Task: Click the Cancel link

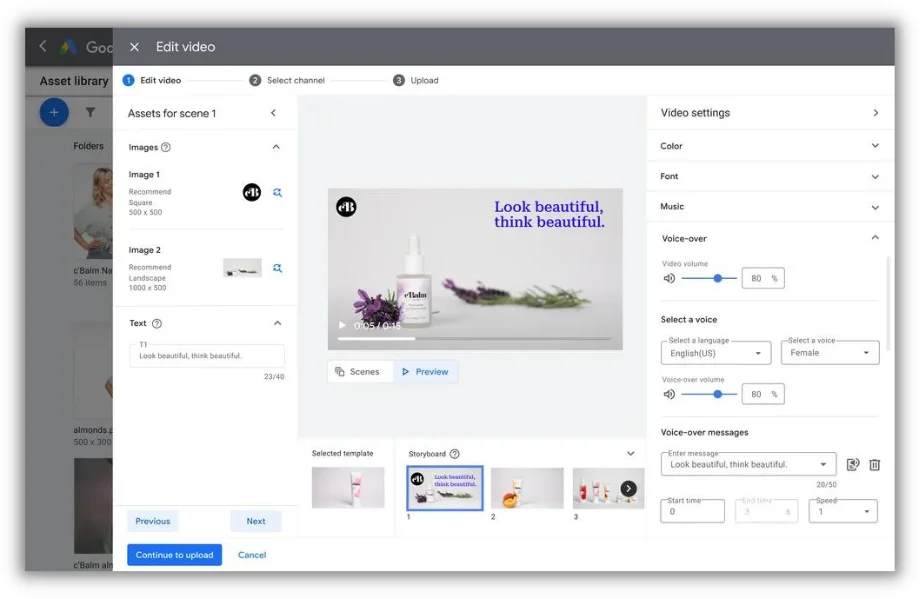Action: [252, 555]
